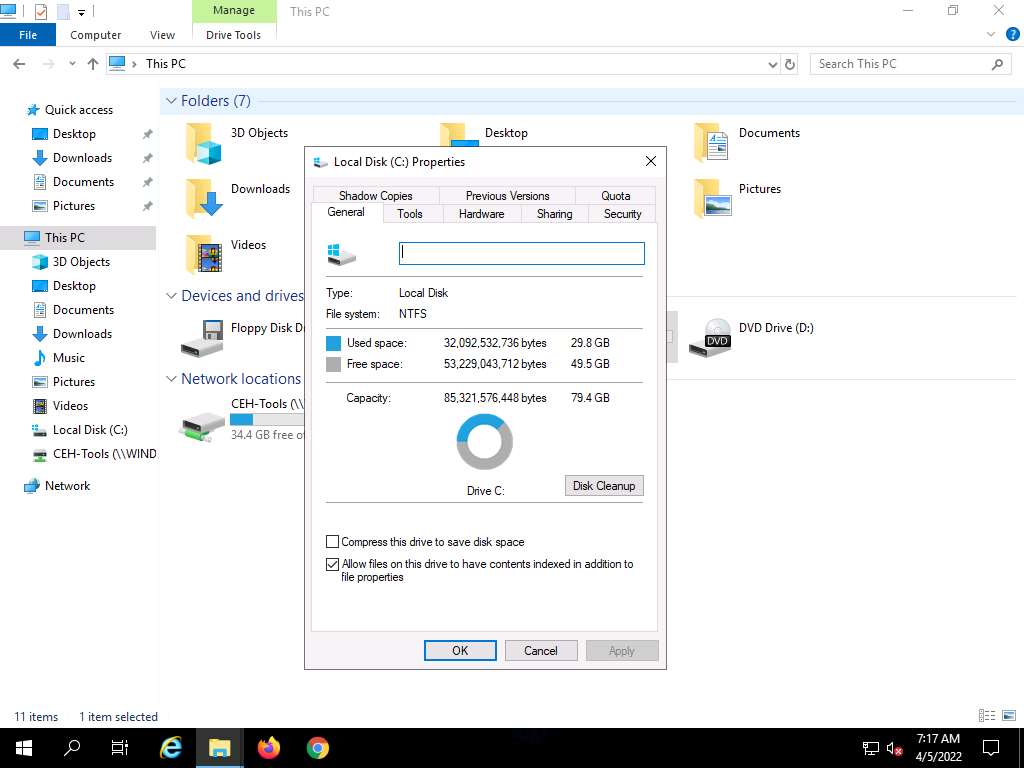Open the Pictures folder icon

711,198
